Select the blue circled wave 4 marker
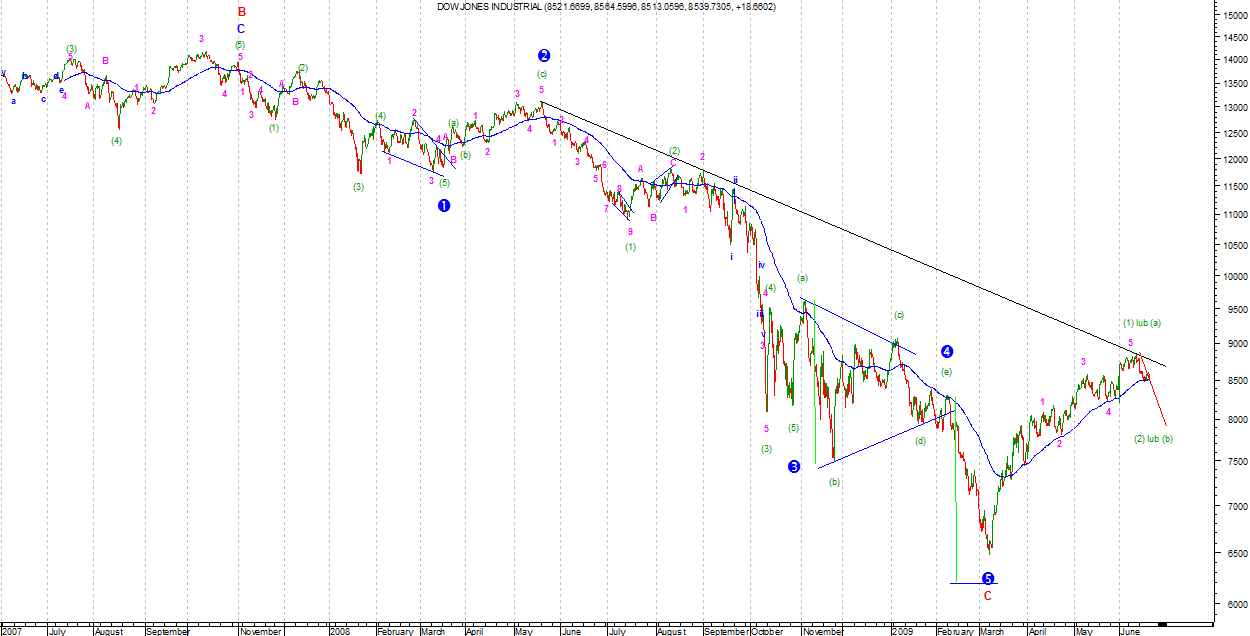The width and height of the screenshot is (1250, 636). 946,351
